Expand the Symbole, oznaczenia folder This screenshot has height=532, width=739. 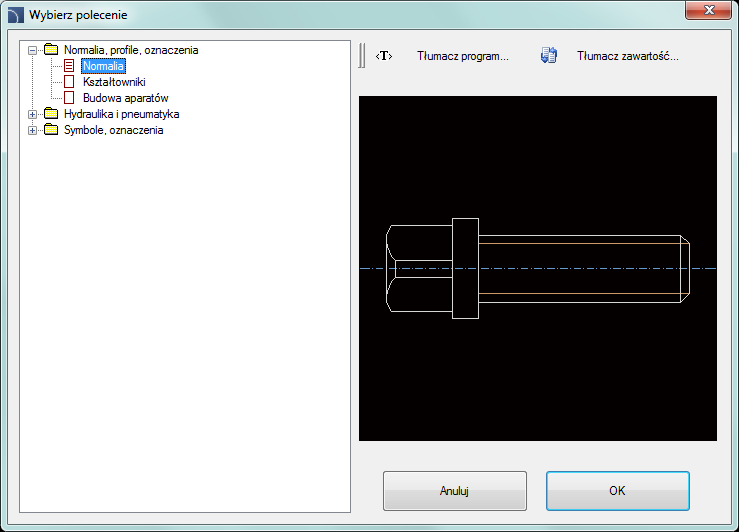[33, 130]
